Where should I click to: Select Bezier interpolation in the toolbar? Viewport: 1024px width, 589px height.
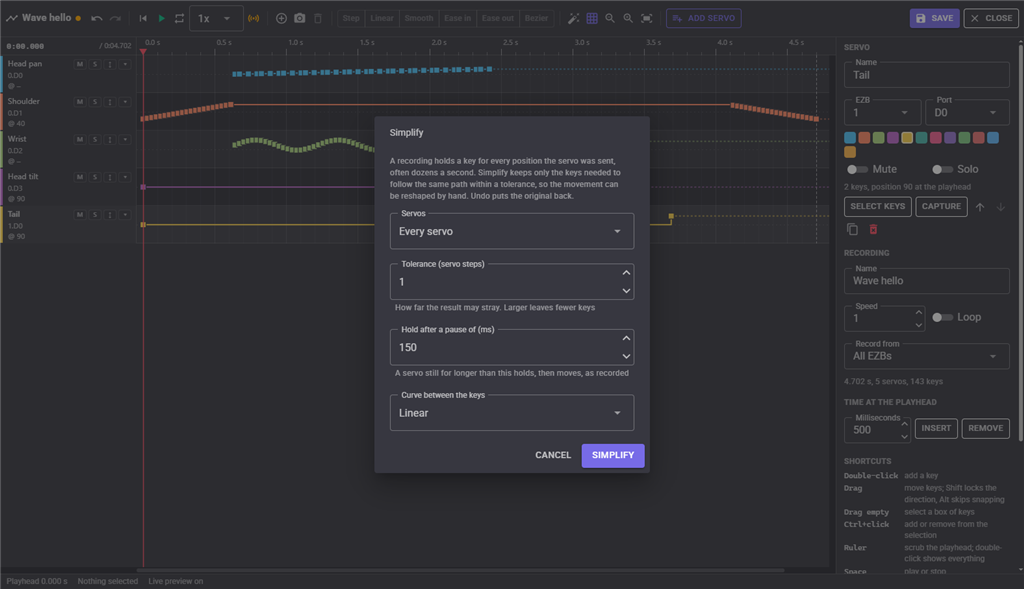click(x=536, y=18)
